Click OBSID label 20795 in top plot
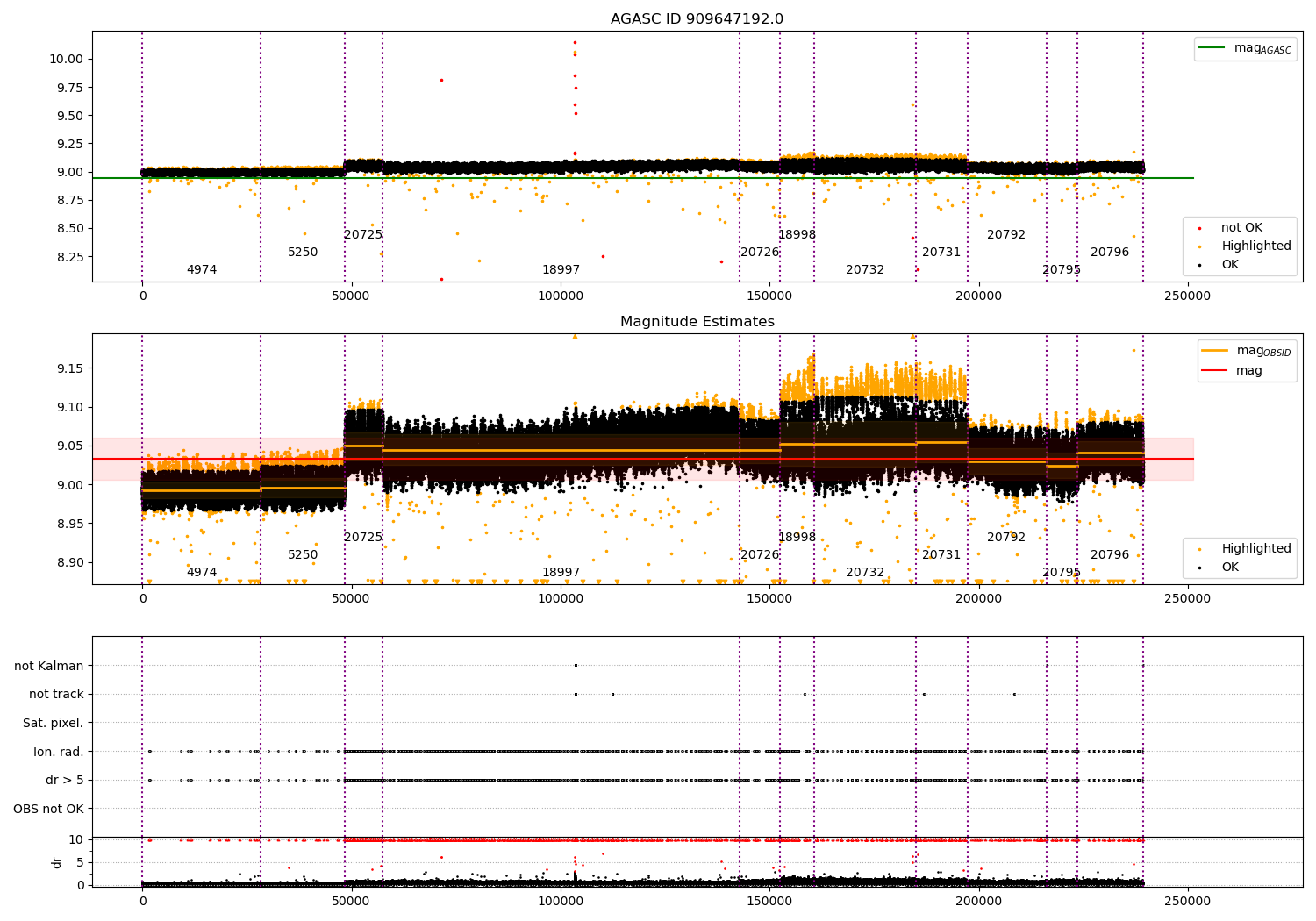Image resolution: width=1316 pixels, height=921 pixels. [x=1062, y=270]
